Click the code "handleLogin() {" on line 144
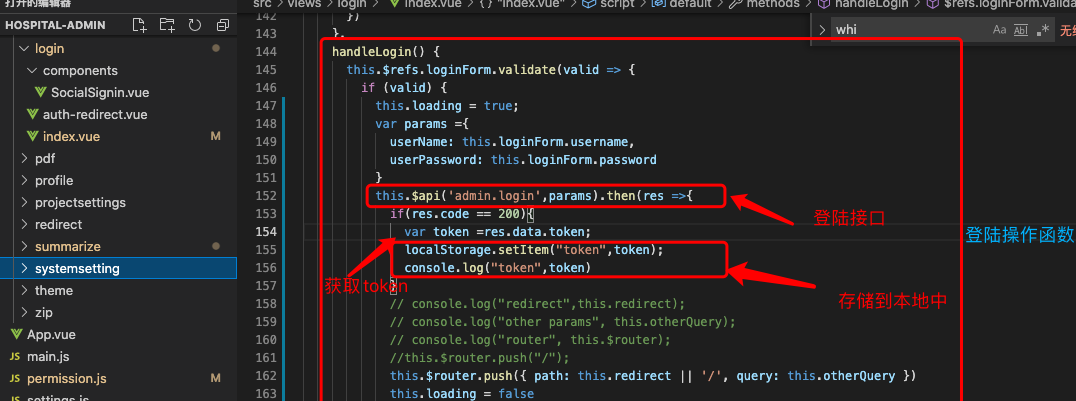 pyautogui.click(x=386, y=52)
